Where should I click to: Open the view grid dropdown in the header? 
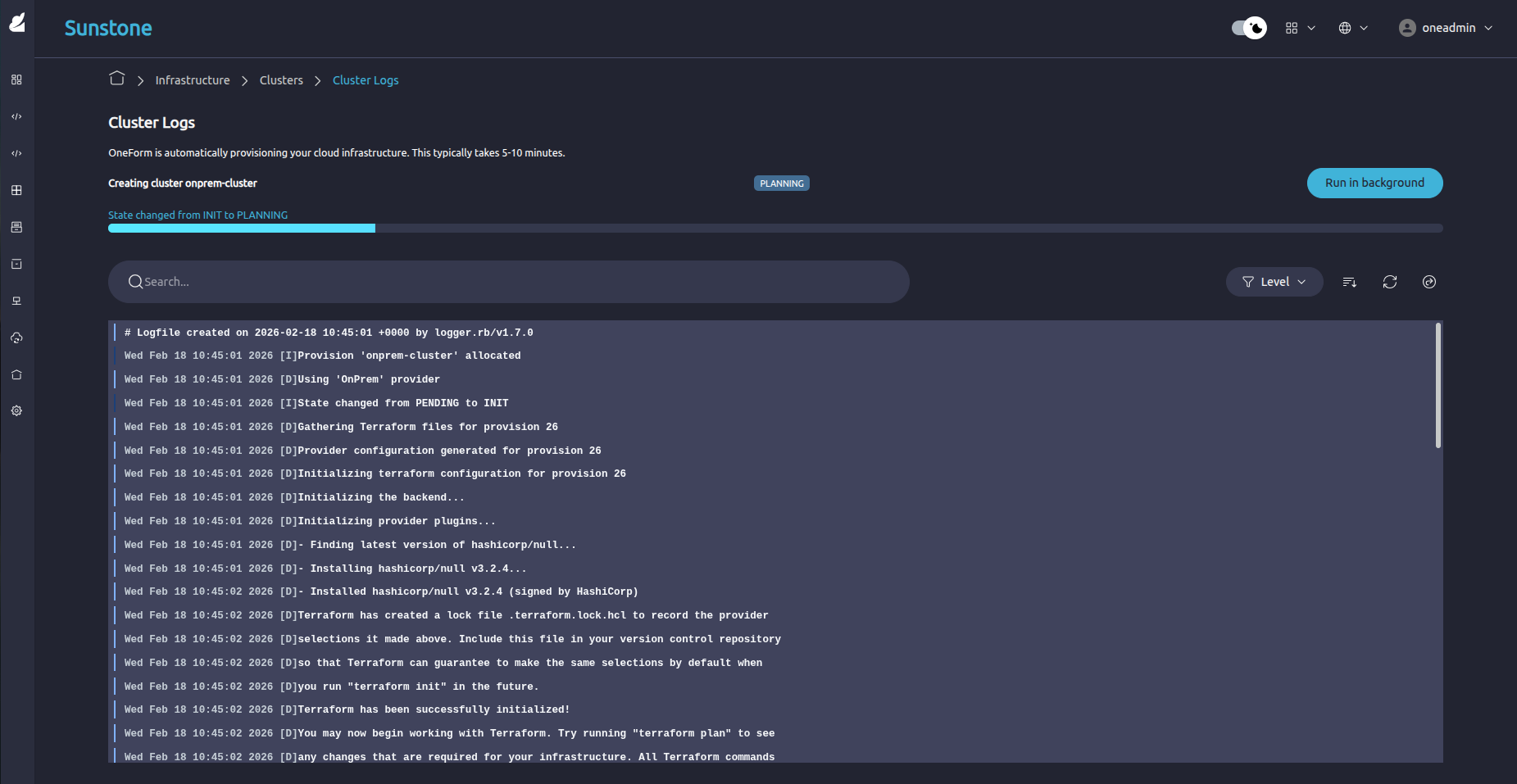coord(1300,28)
